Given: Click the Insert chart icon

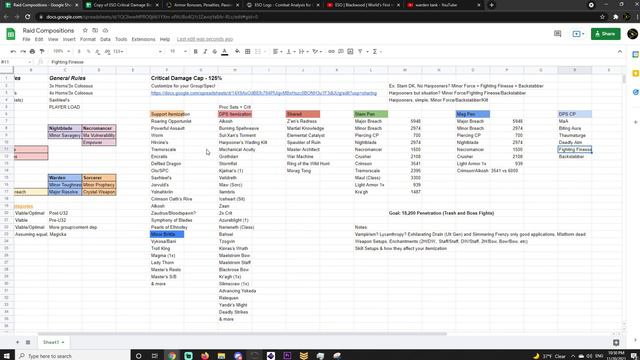Looking at the screenshot, I should (x=350, y=51).
